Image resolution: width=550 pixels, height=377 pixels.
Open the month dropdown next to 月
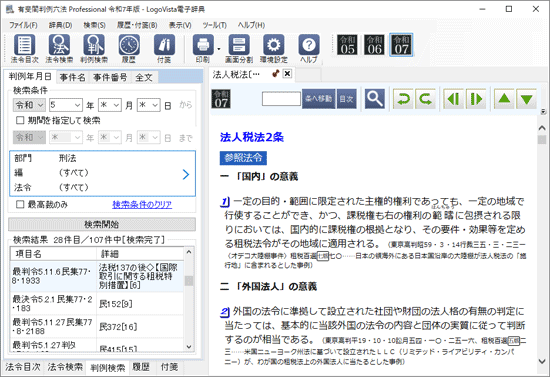pos(110,105)
